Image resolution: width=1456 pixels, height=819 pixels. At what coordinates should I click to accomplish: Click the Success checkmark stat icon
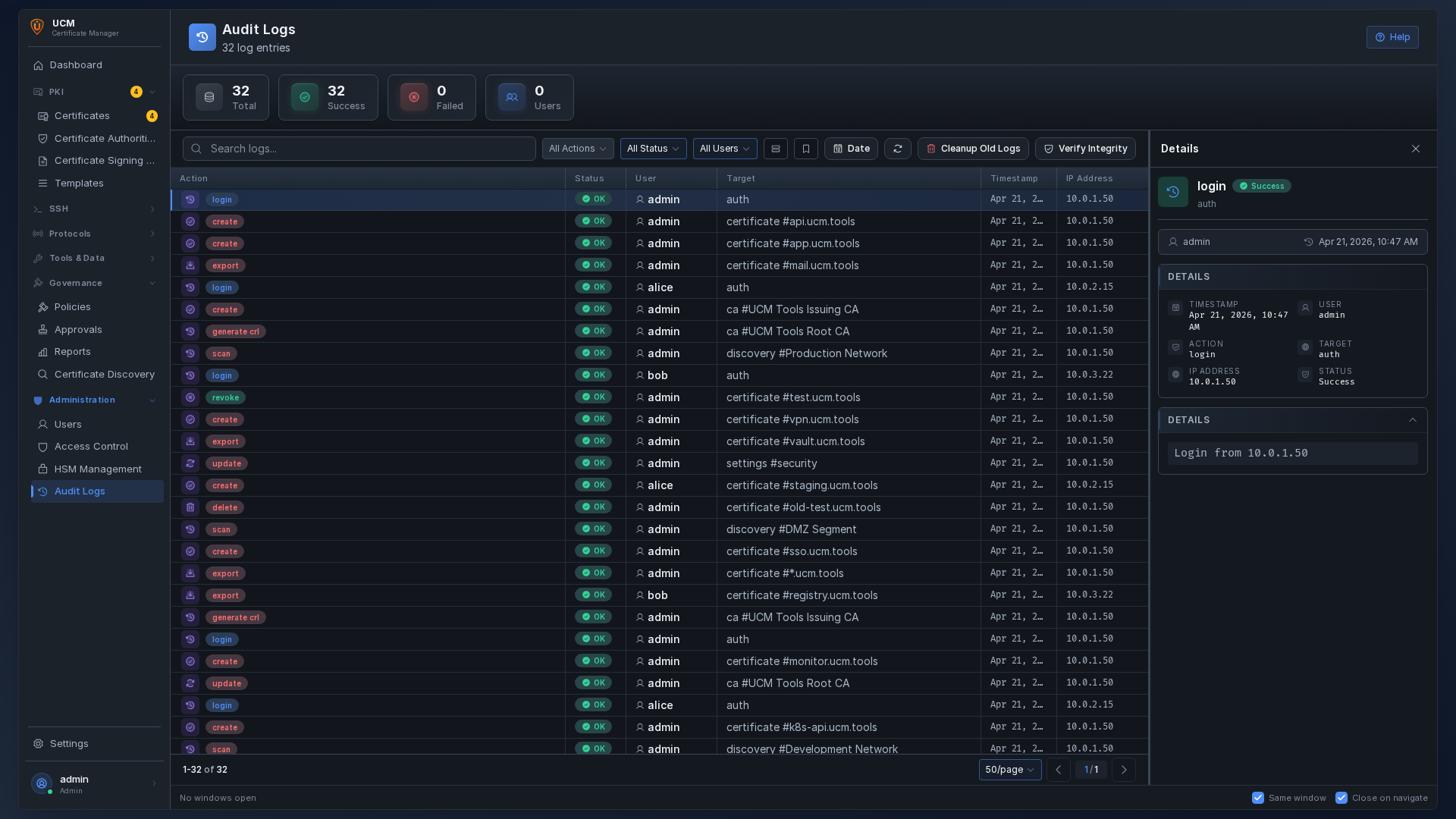[305, 97]
